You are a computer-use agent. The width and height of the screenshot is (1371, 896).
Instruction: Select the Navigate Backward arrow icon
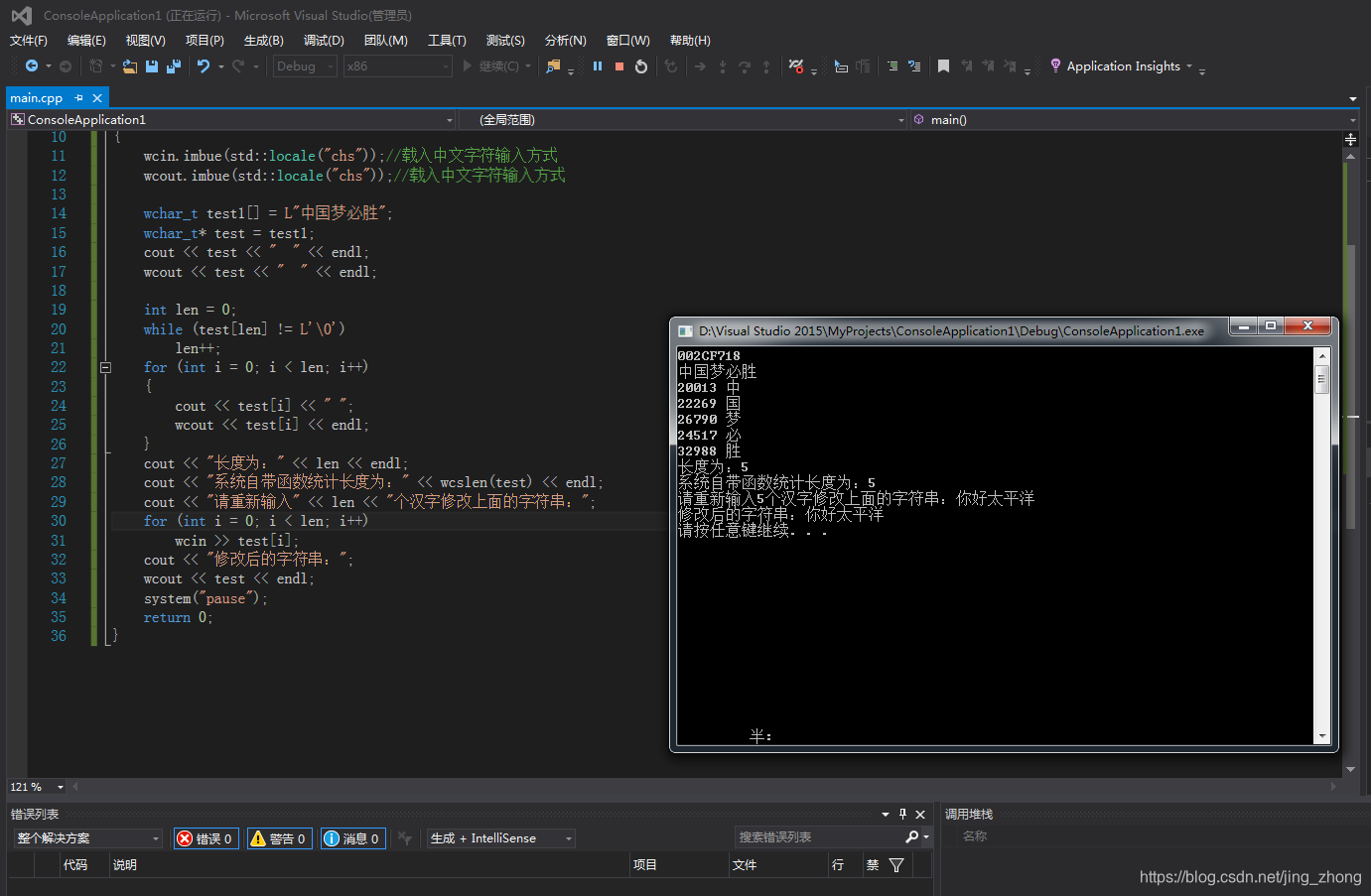(30, 65)
